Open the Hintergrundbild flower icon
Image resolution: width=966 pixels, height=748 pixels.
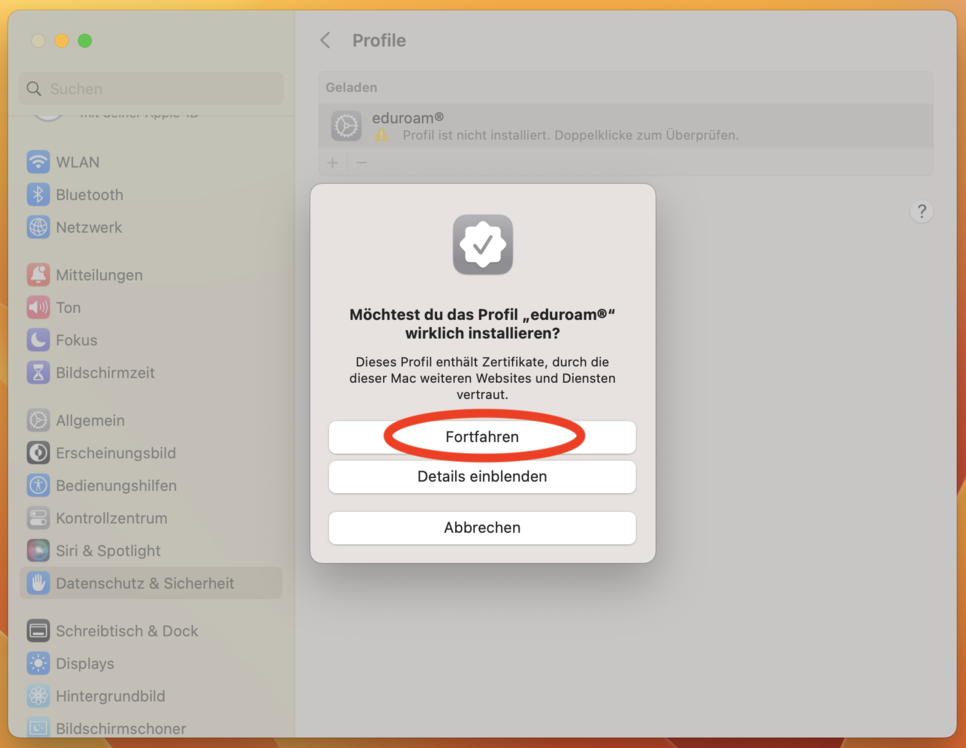pos(38,696)
